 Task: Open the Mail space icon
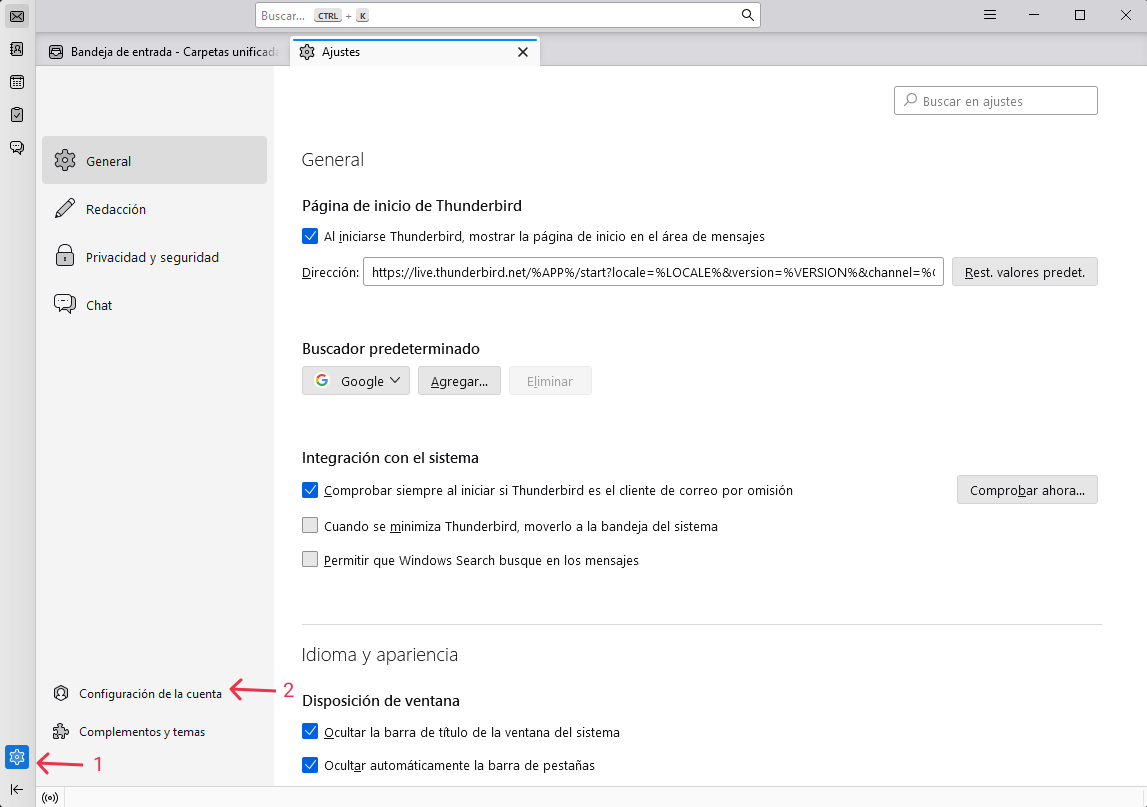pos(17,16)
